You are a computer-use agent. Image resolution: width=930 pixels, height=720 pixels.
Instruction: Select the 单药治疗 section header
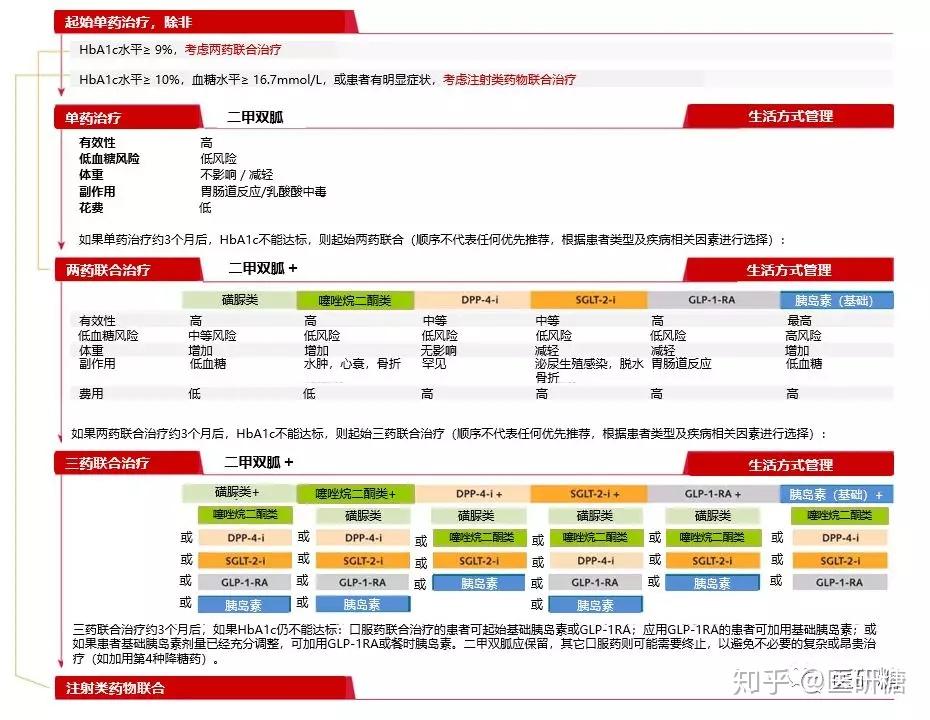(x=126, y=117)
